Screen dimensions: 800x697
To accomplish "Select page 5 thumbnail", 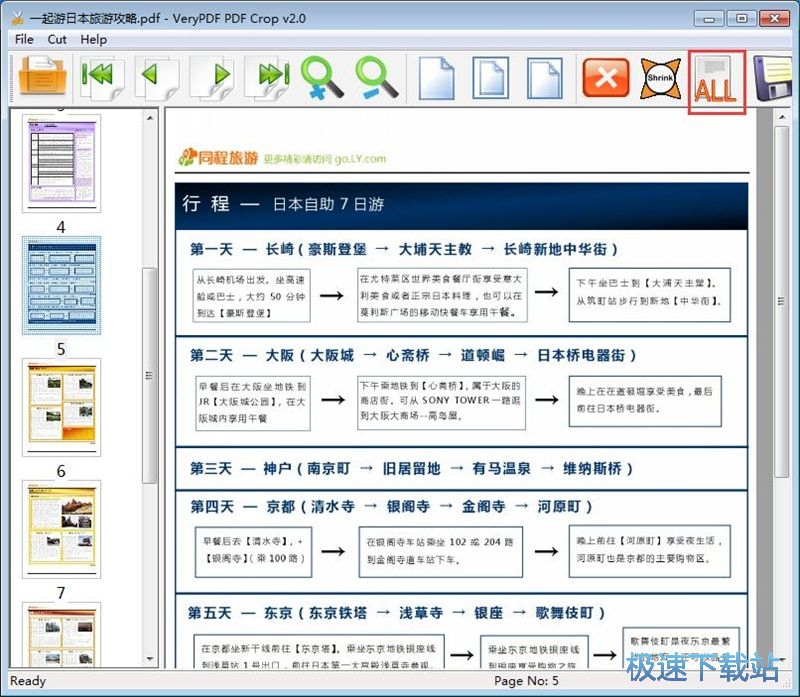I will point(61,285).
